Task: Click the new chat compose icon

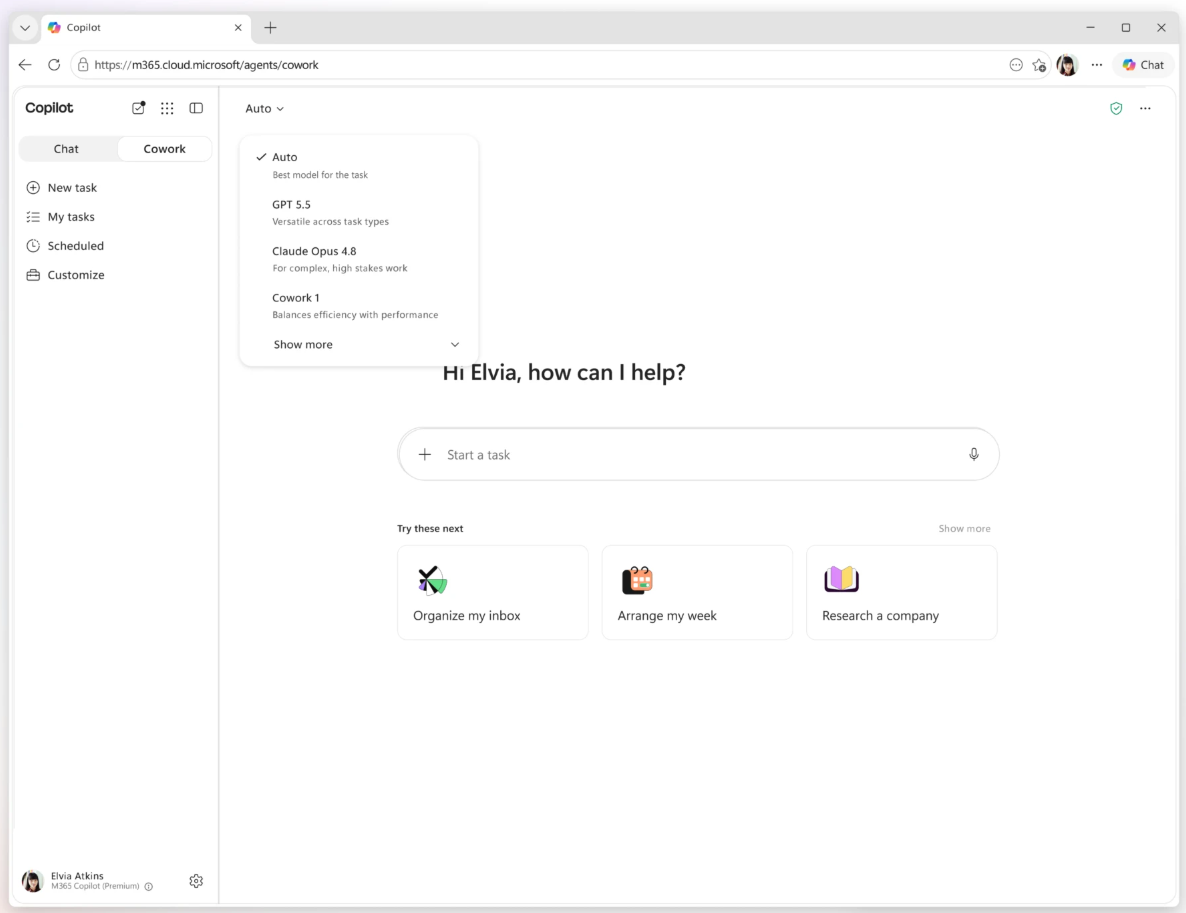Action: tap(138, 108)
